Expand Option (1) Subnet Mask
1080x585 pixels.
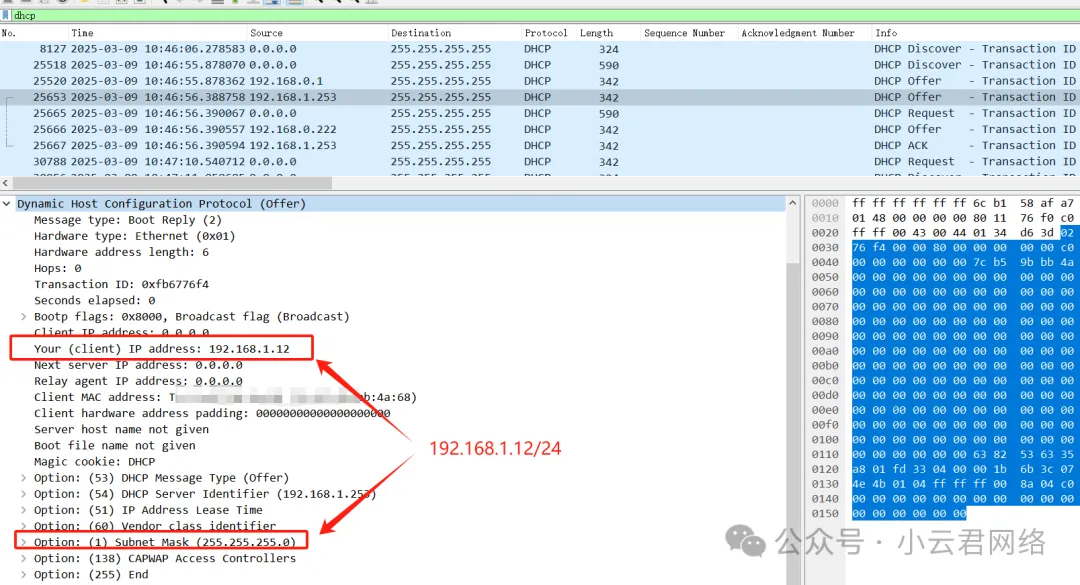point(24,542)
